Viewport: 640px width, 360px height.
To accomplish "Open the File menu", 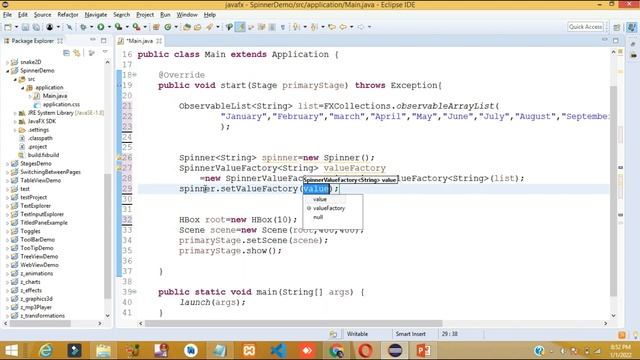I will (x=7, y=15).
